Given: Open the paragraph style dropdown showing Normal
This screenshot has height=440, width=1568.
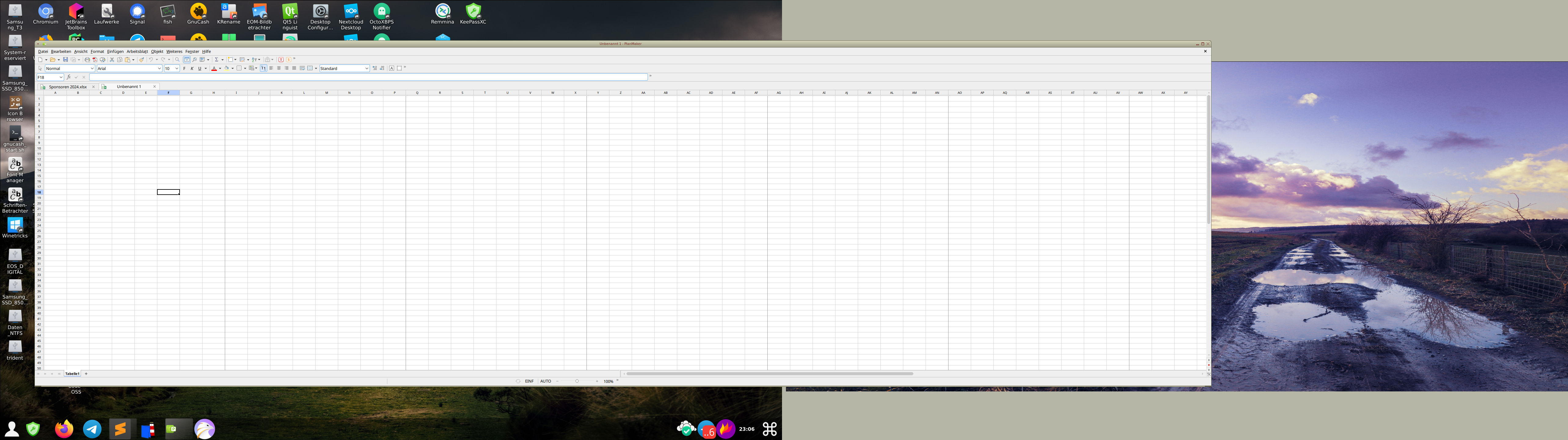Looking at the screenshot, I should point(70,69).
